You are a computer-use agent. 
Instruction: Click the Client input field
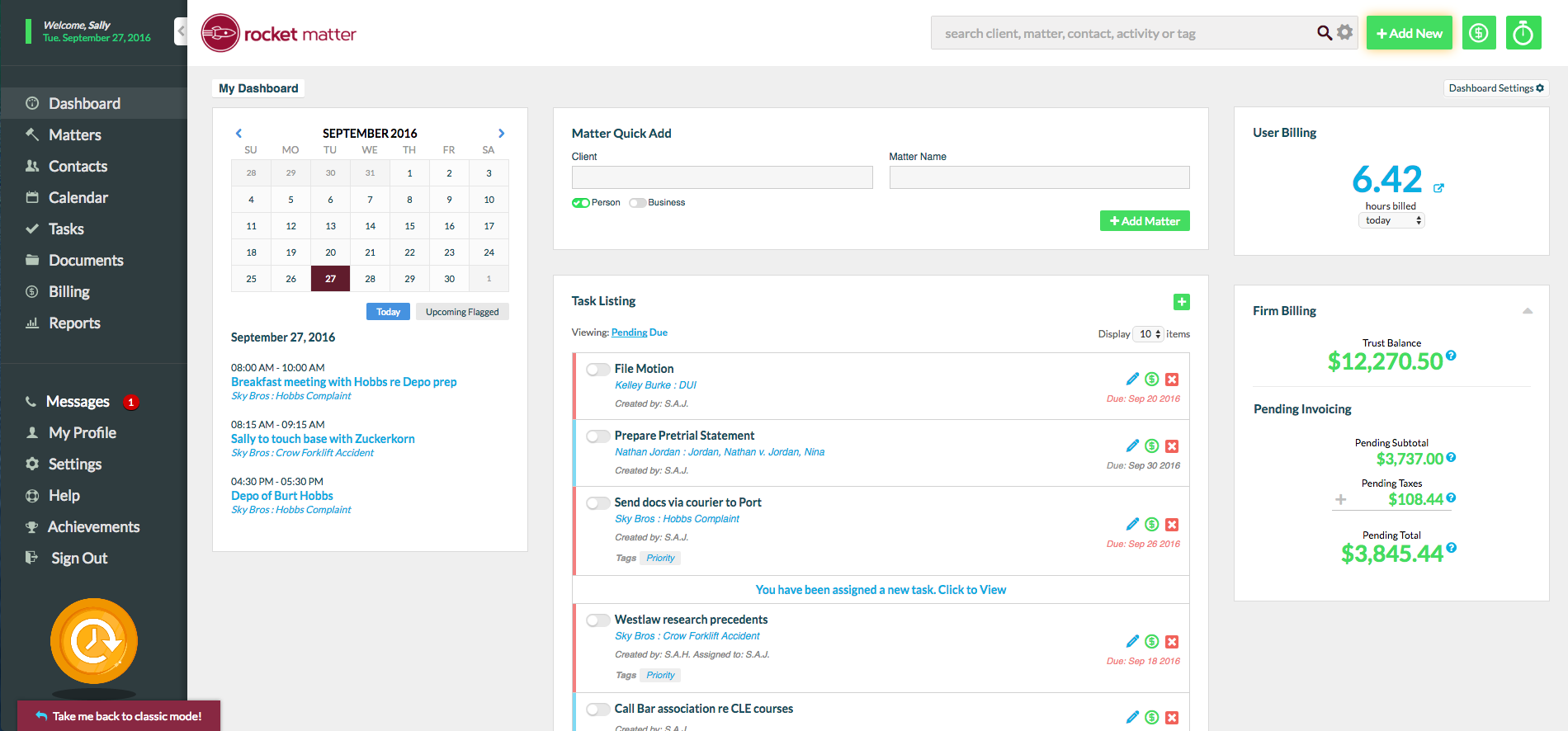click(722, 177)
